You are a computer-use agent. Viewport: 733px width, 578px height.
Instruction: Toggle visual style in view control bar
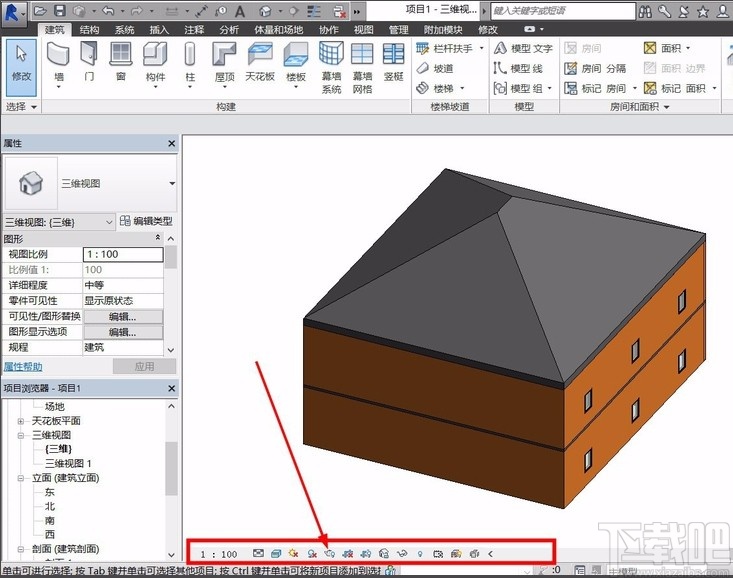[276, 553]
